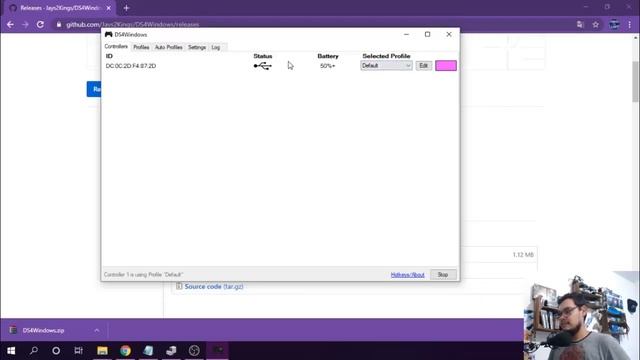Open the Profiles tab in DS4Windows
This screenshot has height=360, width=640.
141,47
